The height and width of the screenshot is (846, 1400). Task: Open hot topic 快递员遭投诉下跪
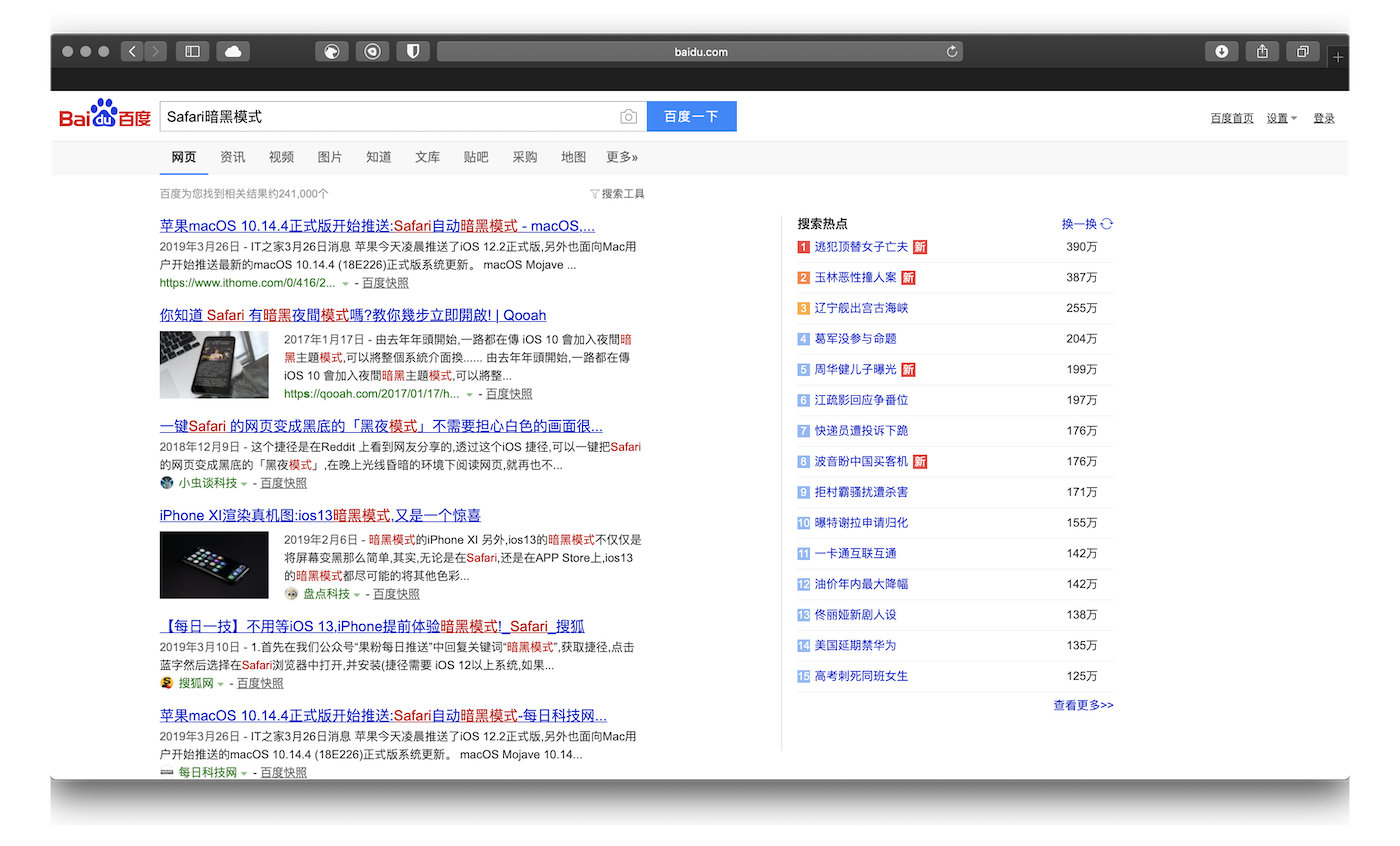coord(861,431)
